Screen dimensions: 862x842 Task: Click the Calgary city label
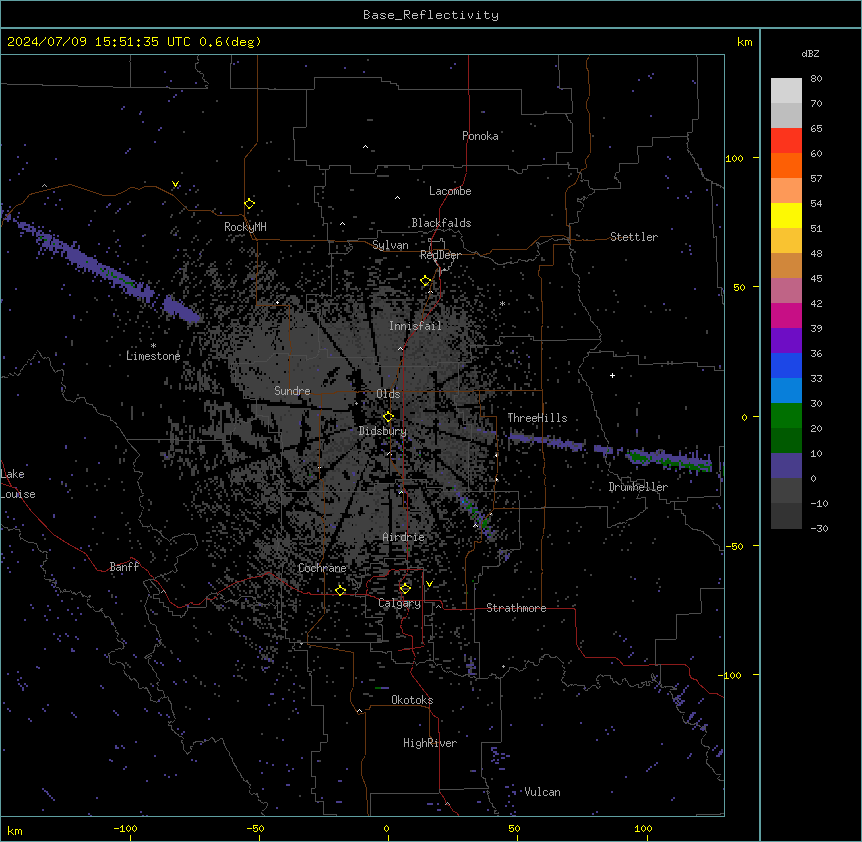400,603
